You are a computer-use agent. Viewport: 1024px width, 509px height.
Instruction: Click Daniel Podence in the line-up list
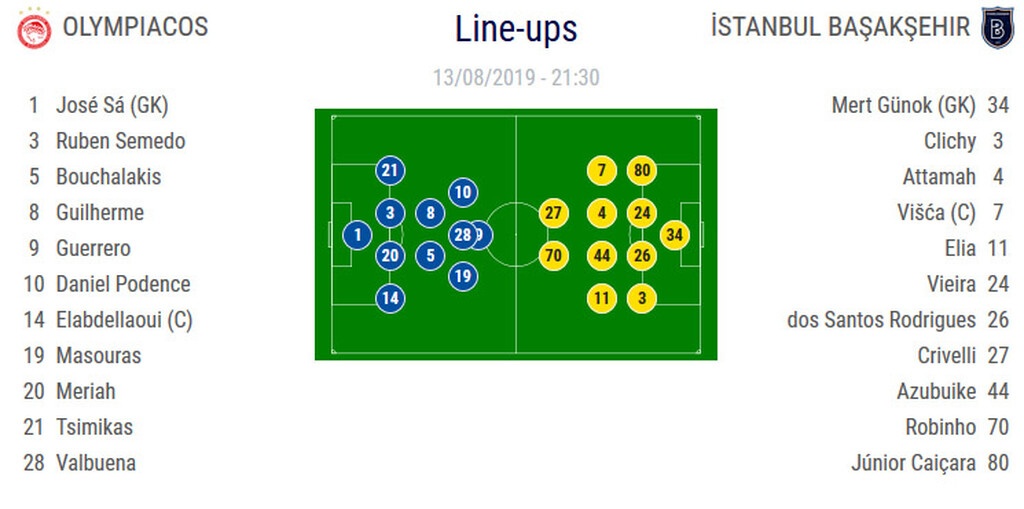point(122,284)
